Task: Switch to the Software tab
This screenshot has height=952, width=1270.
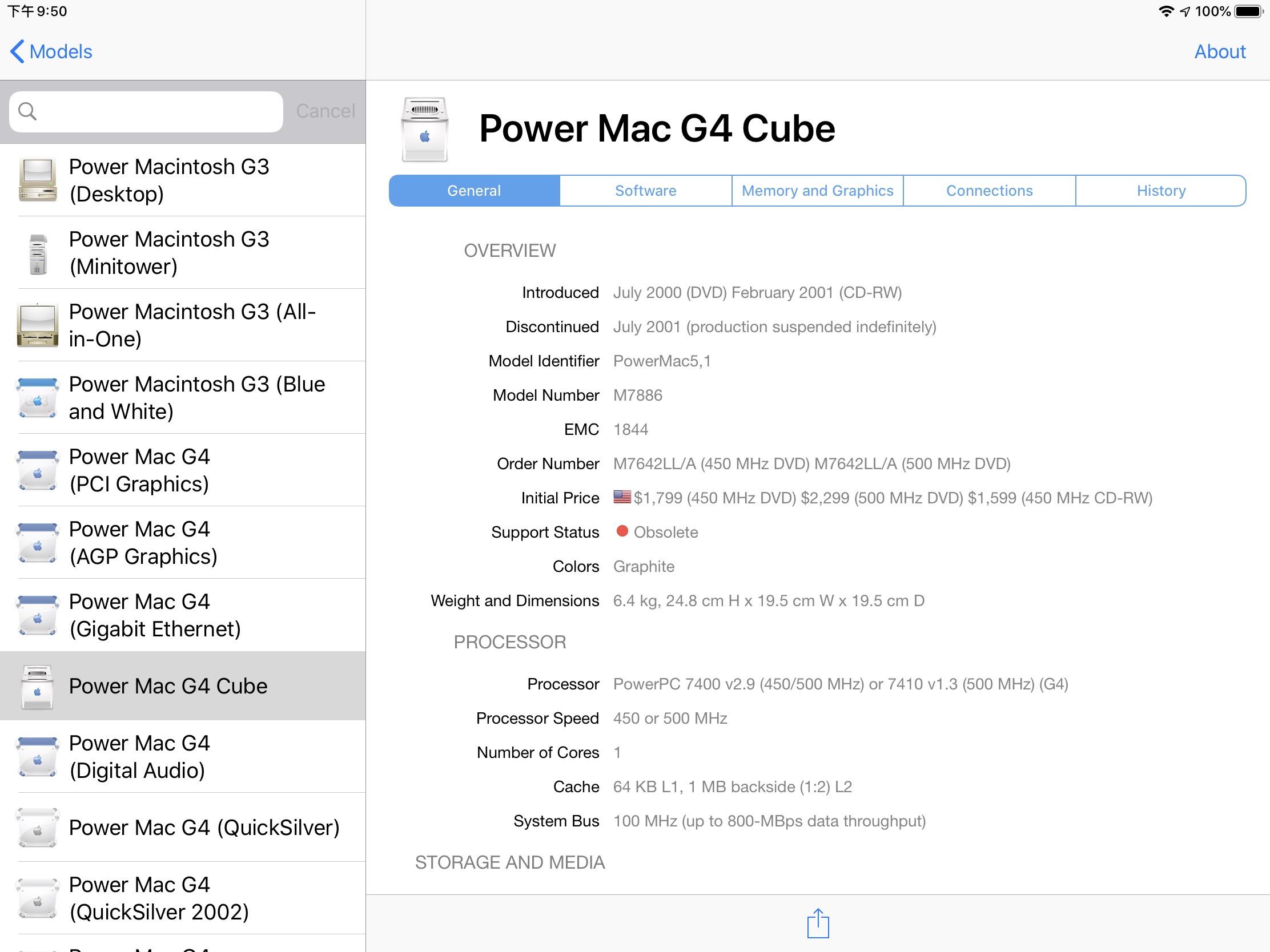Action: click(645, 191)
